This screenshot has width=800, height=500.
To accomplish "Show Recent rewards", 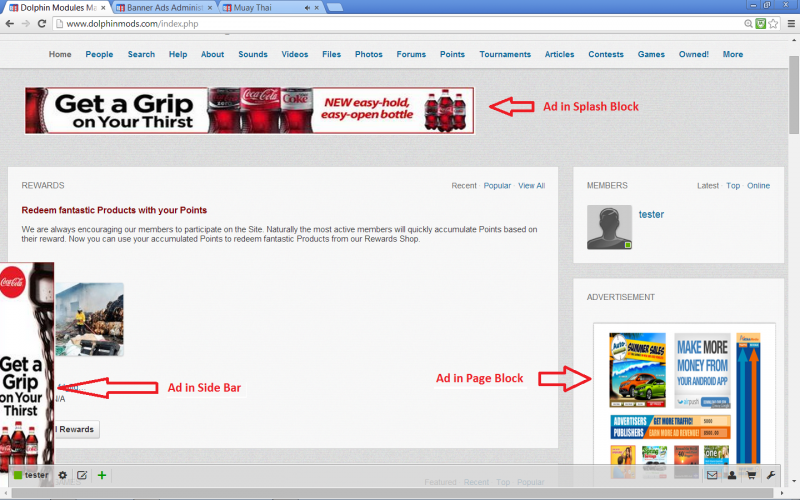I will (x=464, y=186).
